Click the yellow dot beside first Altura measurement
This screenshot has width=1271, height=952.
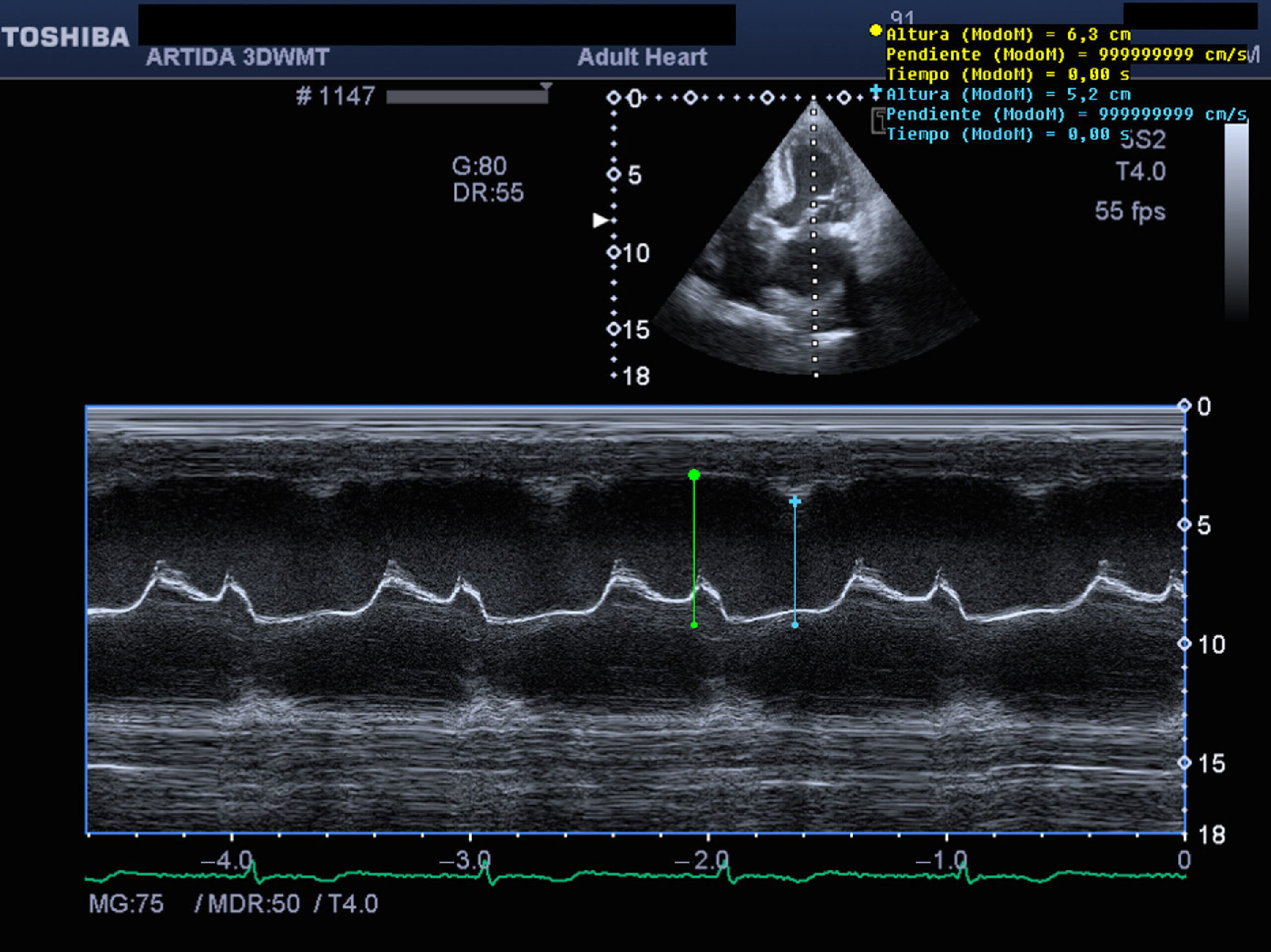875,30
